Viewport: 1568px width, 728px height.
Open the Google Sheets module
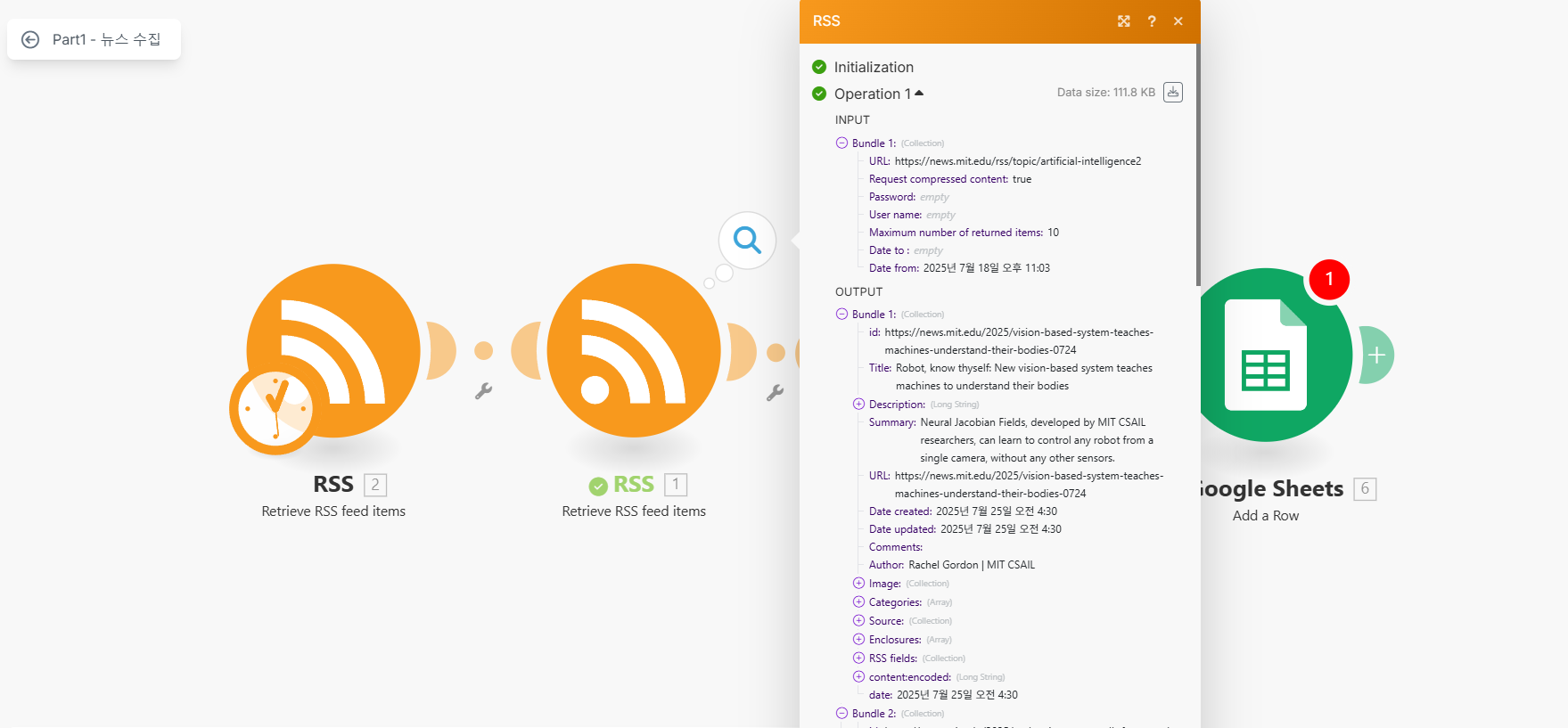point(1266,355)
